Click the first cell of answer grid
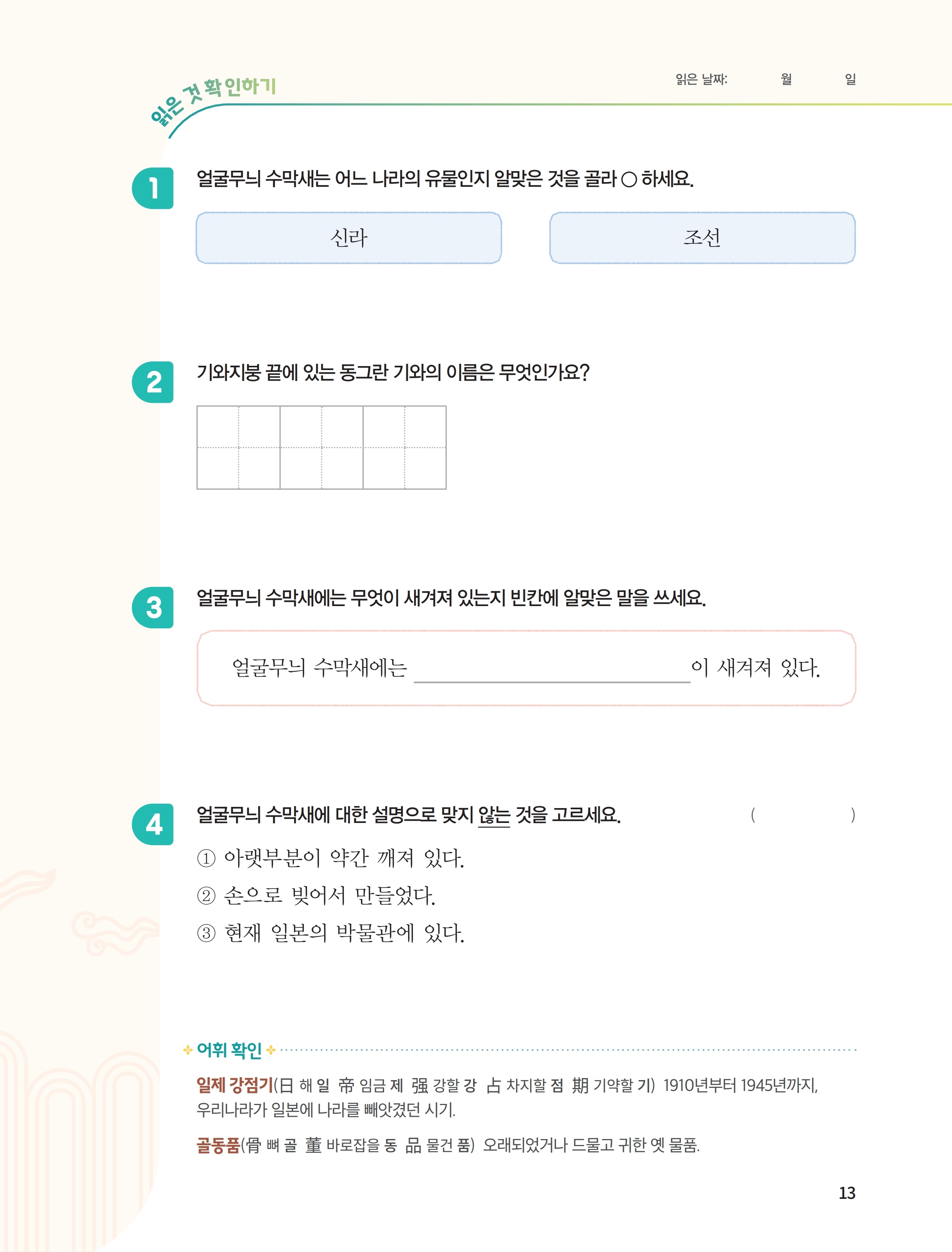This screenshot has width=952, height=1252. pos(239,447)
